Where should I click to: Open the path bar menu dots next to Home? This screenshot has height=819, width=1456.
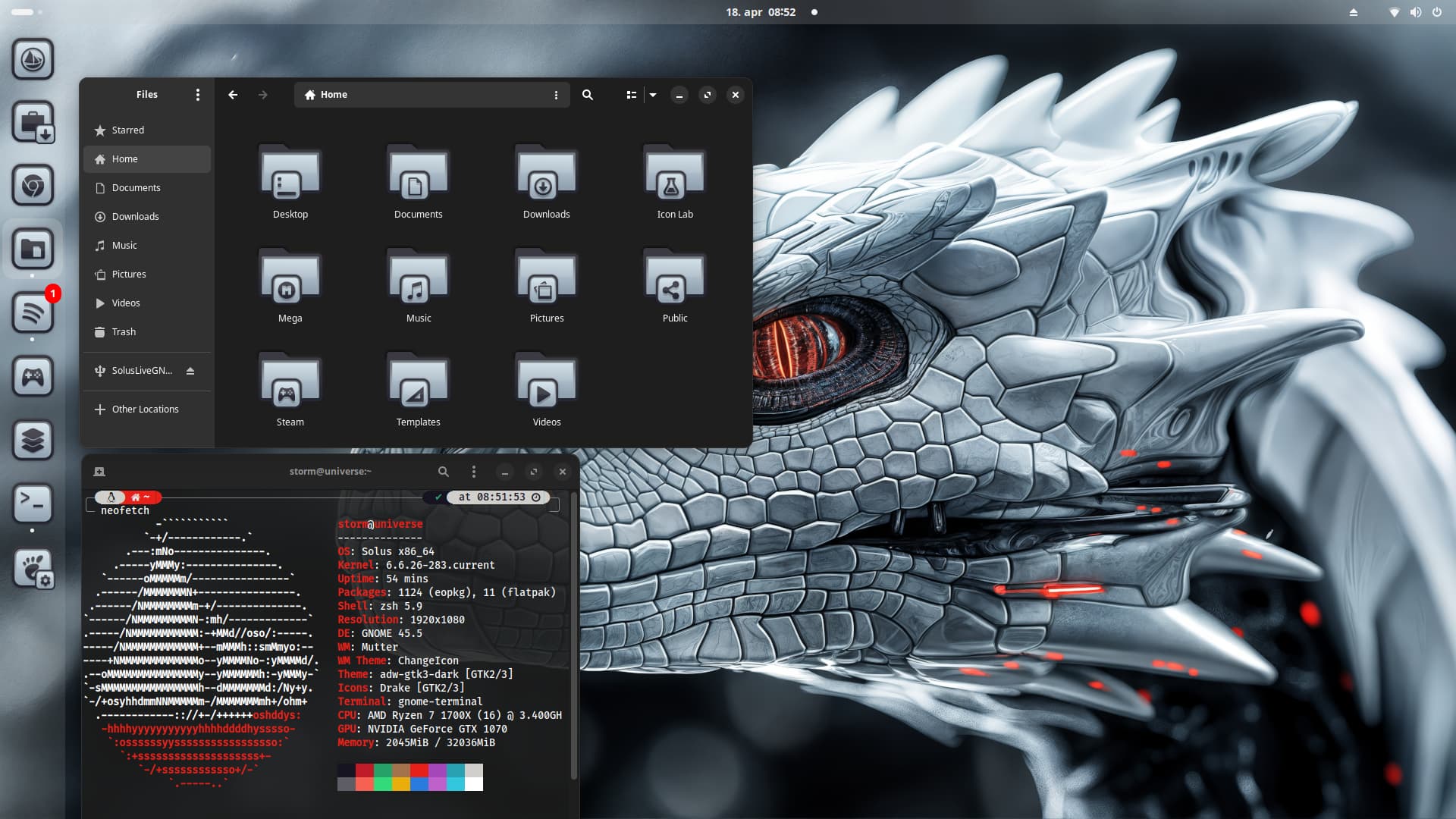(x=556, y=95)
